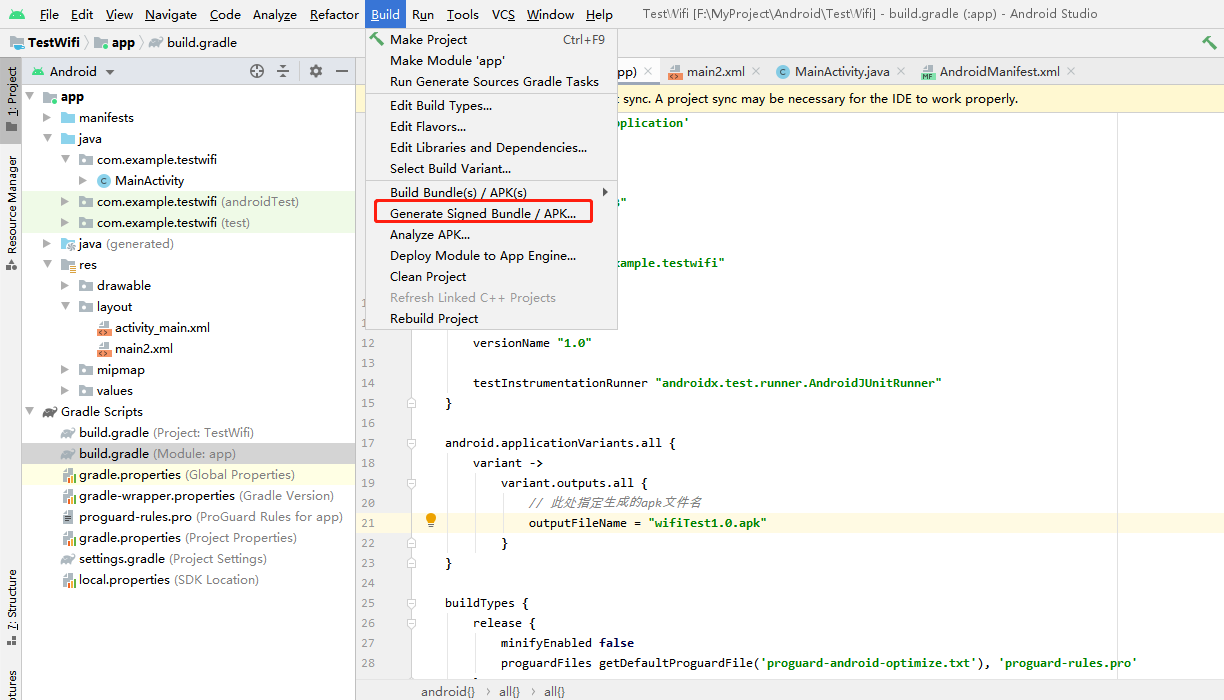Click the local.properties file icon
The image size is (1224, 700).
pos(68,580)
